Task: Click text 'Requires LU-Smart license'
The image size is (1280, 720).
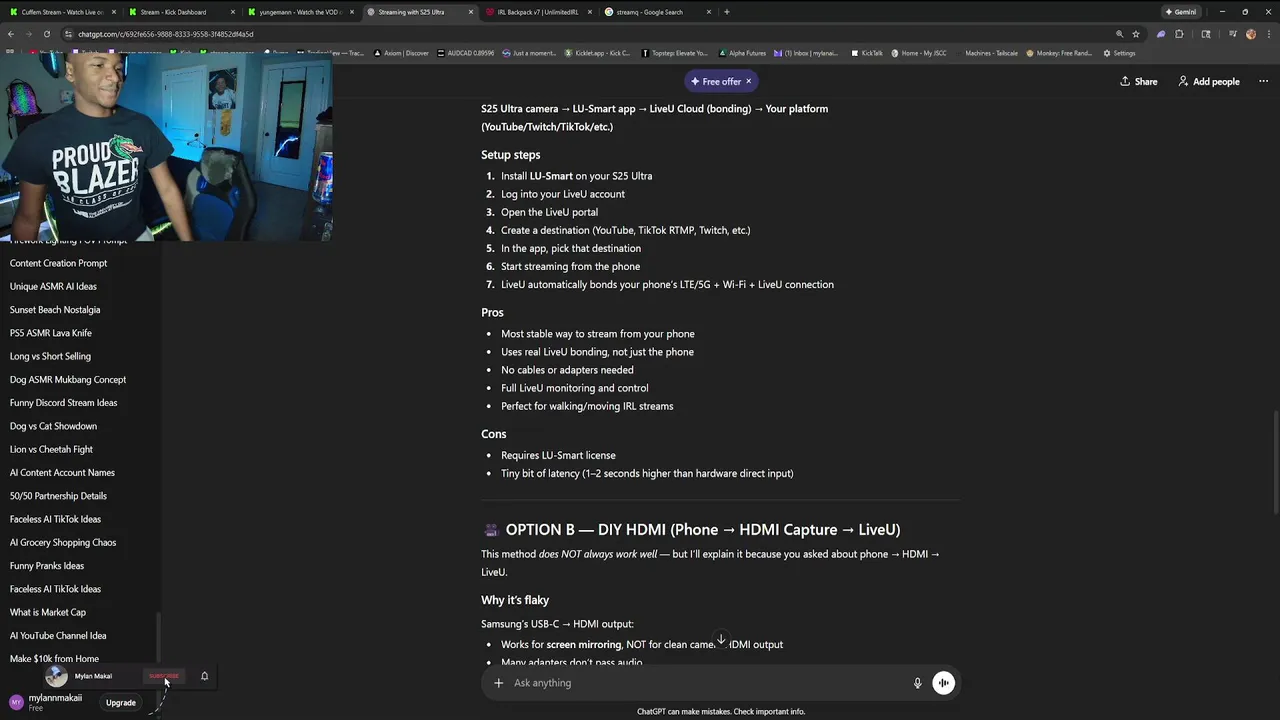Action: [x=558, y=455]
